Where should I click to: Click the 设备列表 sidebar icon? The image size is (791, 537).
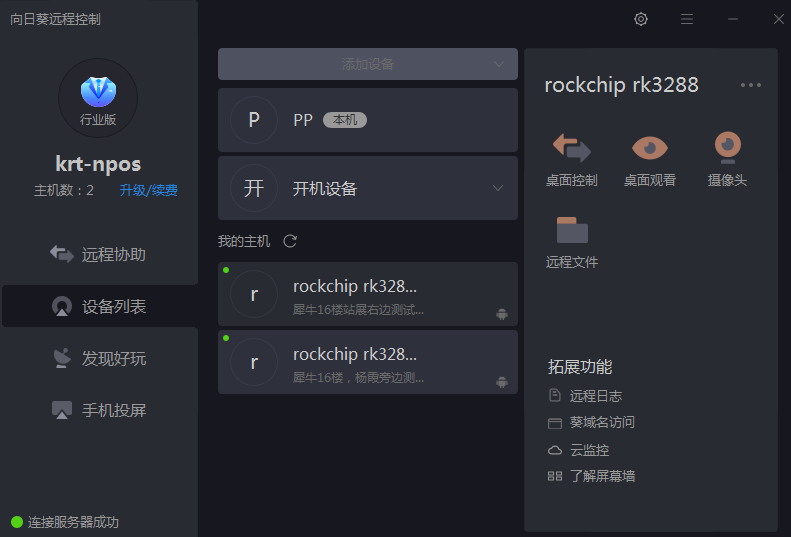[62, 306]
